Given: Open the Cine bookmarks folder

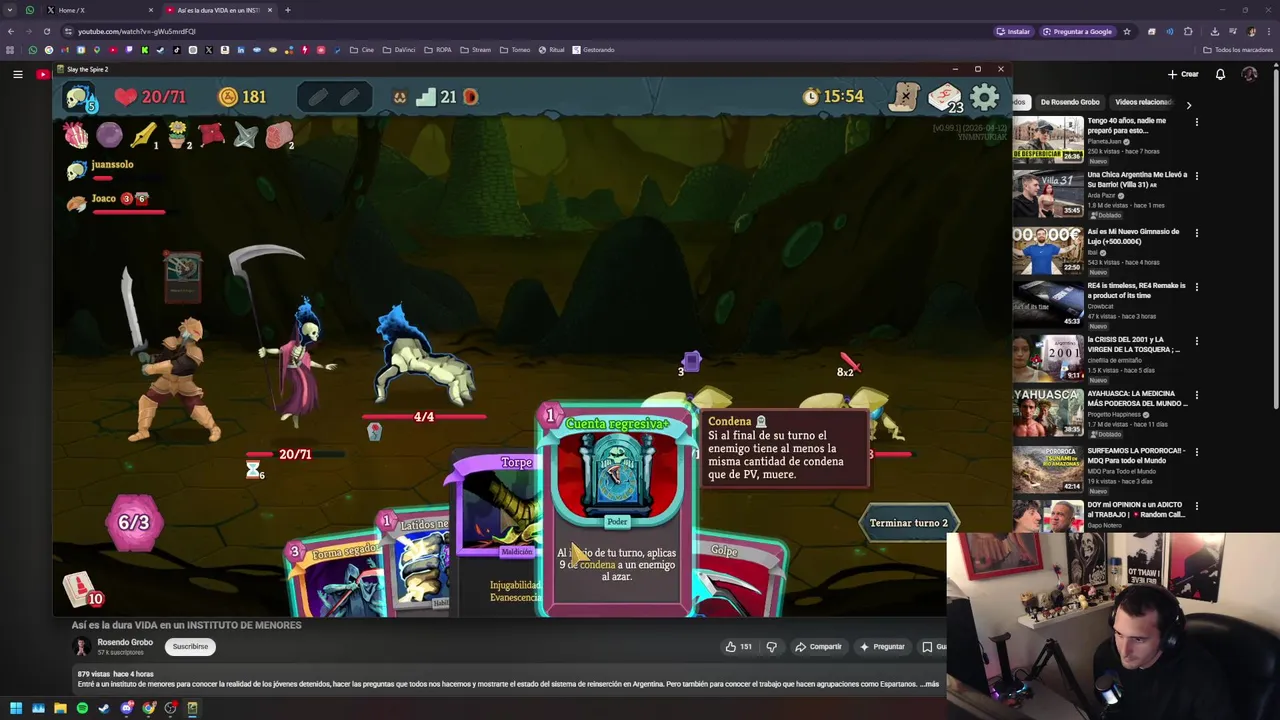Looking at the screenshot, I should pyautogui.click(x=362, y=50).
